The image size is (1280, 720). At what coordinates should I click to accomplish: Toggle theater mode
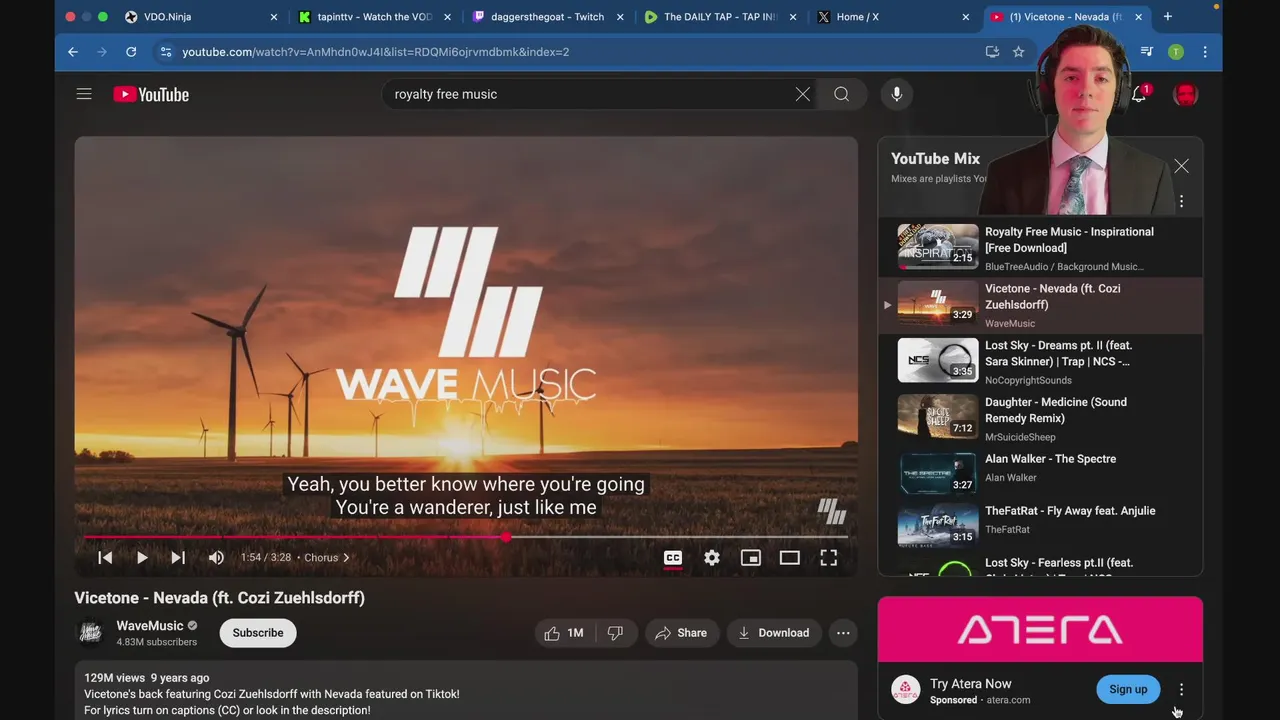(x=790, y=558)
